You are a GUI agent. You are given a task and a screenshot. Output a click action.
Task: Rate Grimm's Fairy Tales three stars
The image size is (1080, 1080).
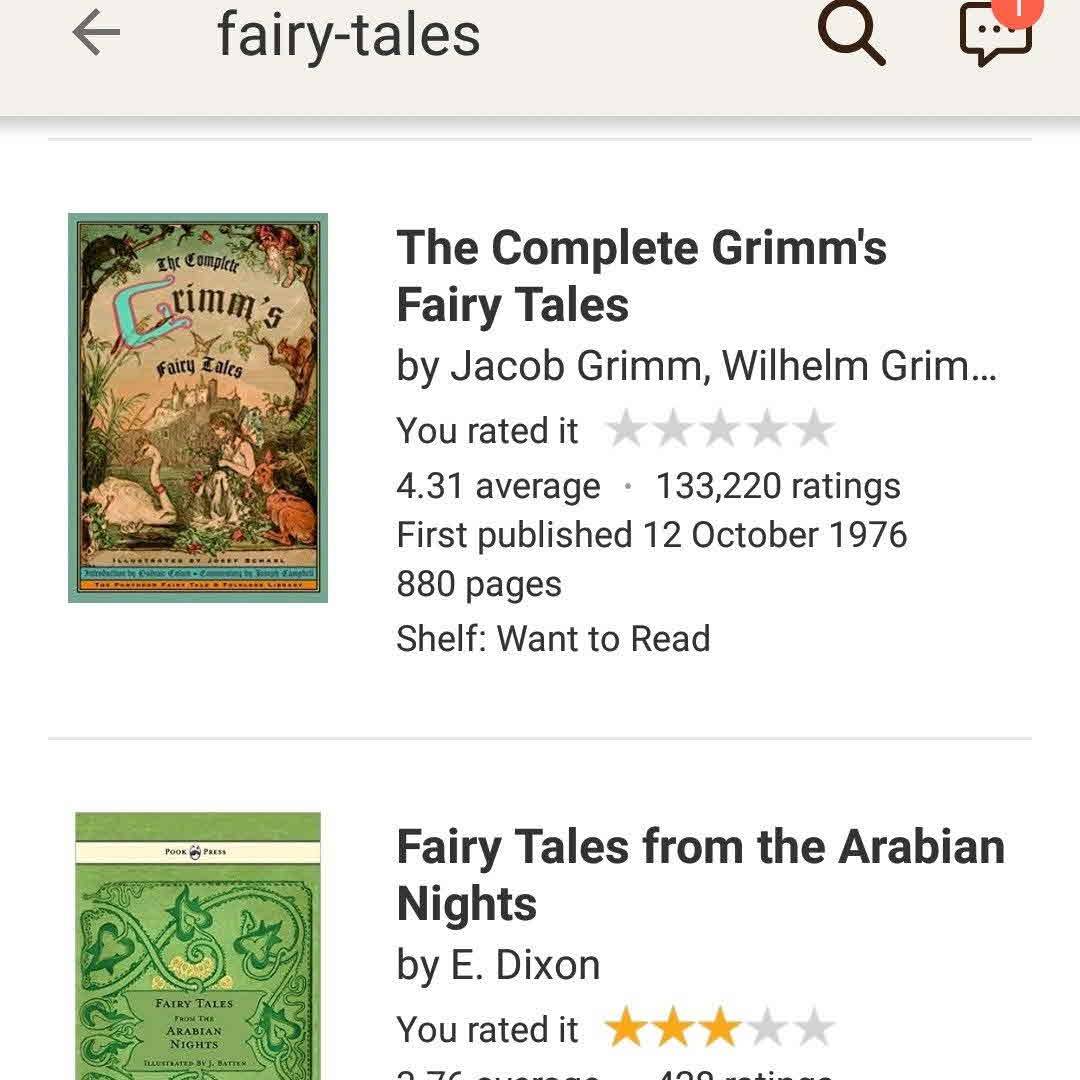tap(720, 428)
